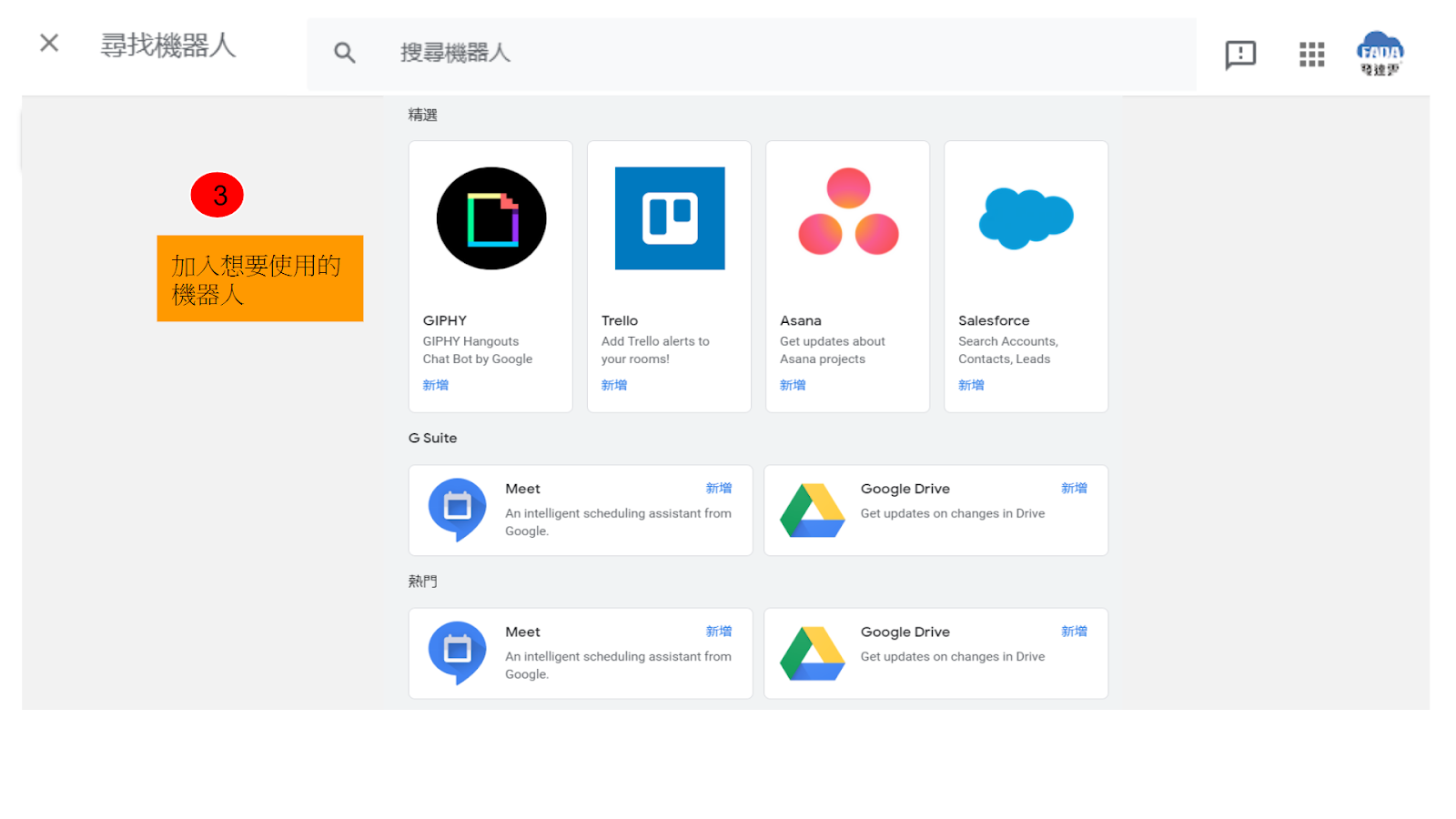Add Google Drive bot in 熱門 section
Screen dimensions: 1456x819
(x=1074, y=632)
